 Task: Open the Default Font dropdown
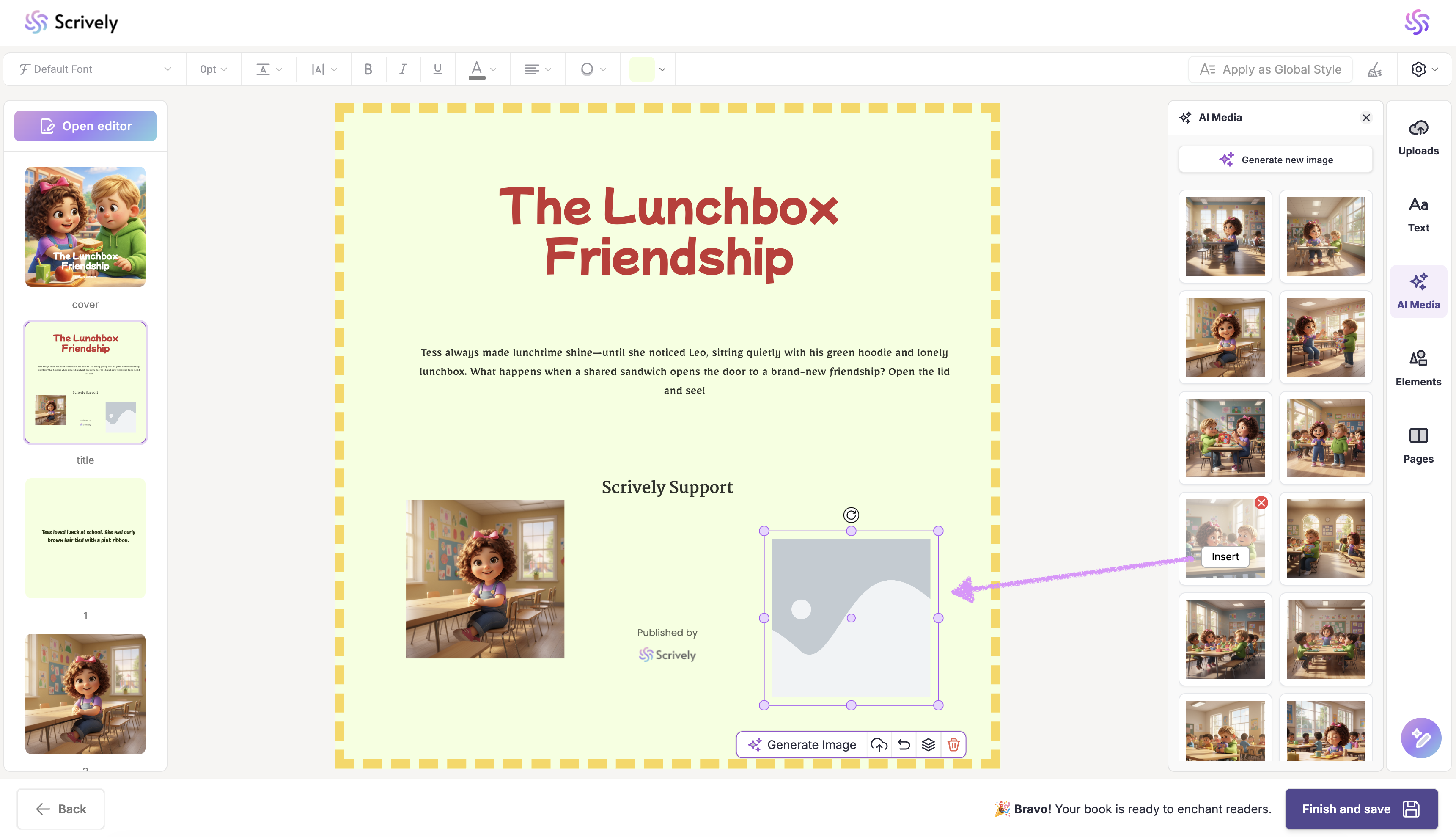[95, 69]
